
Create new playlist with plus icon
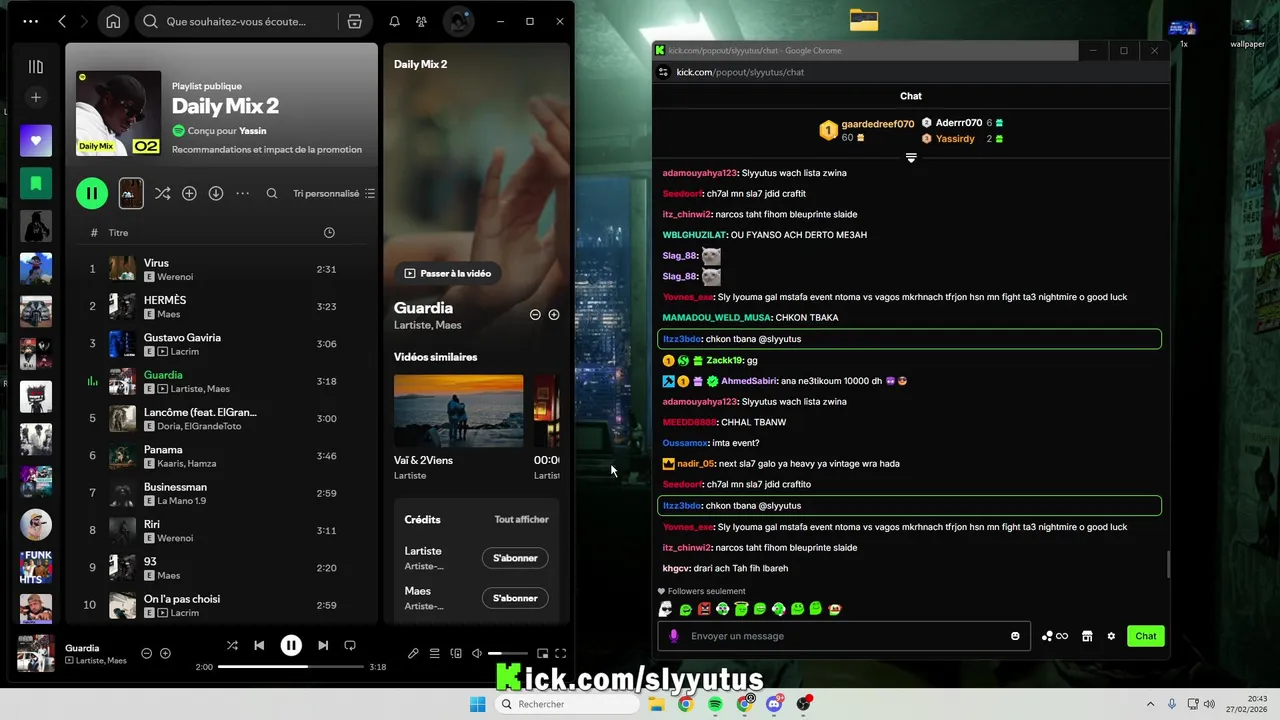(36, 97)
